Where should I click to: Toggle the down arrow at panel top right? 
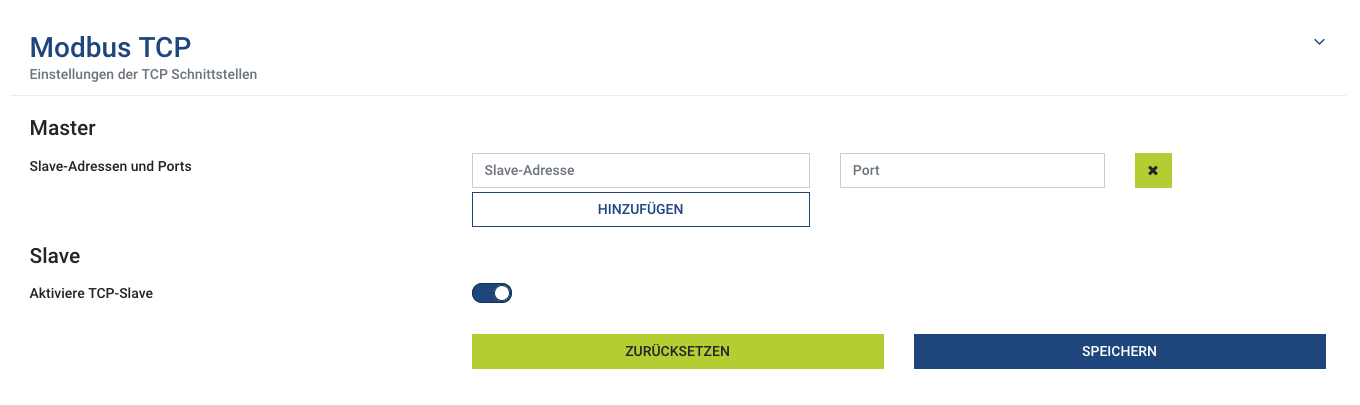(1319, 42)
